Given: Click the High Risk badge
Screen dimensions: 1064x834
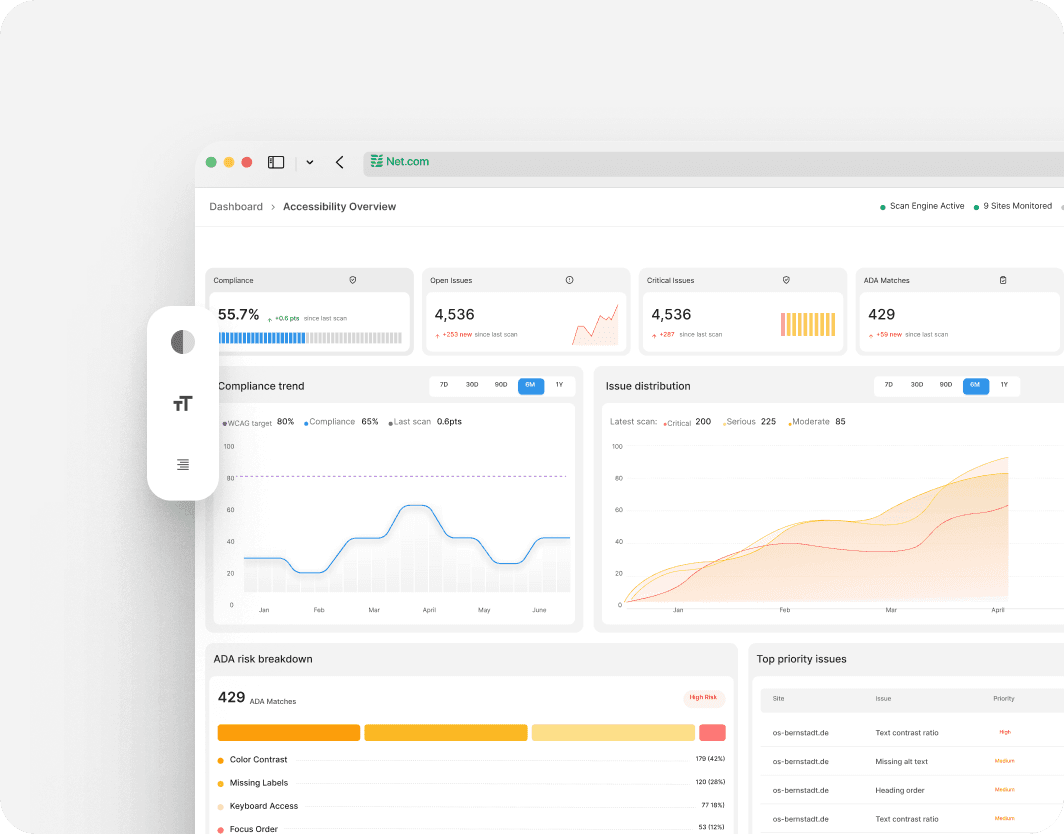Looking at the screenshot, I should (x=704, y=698).
